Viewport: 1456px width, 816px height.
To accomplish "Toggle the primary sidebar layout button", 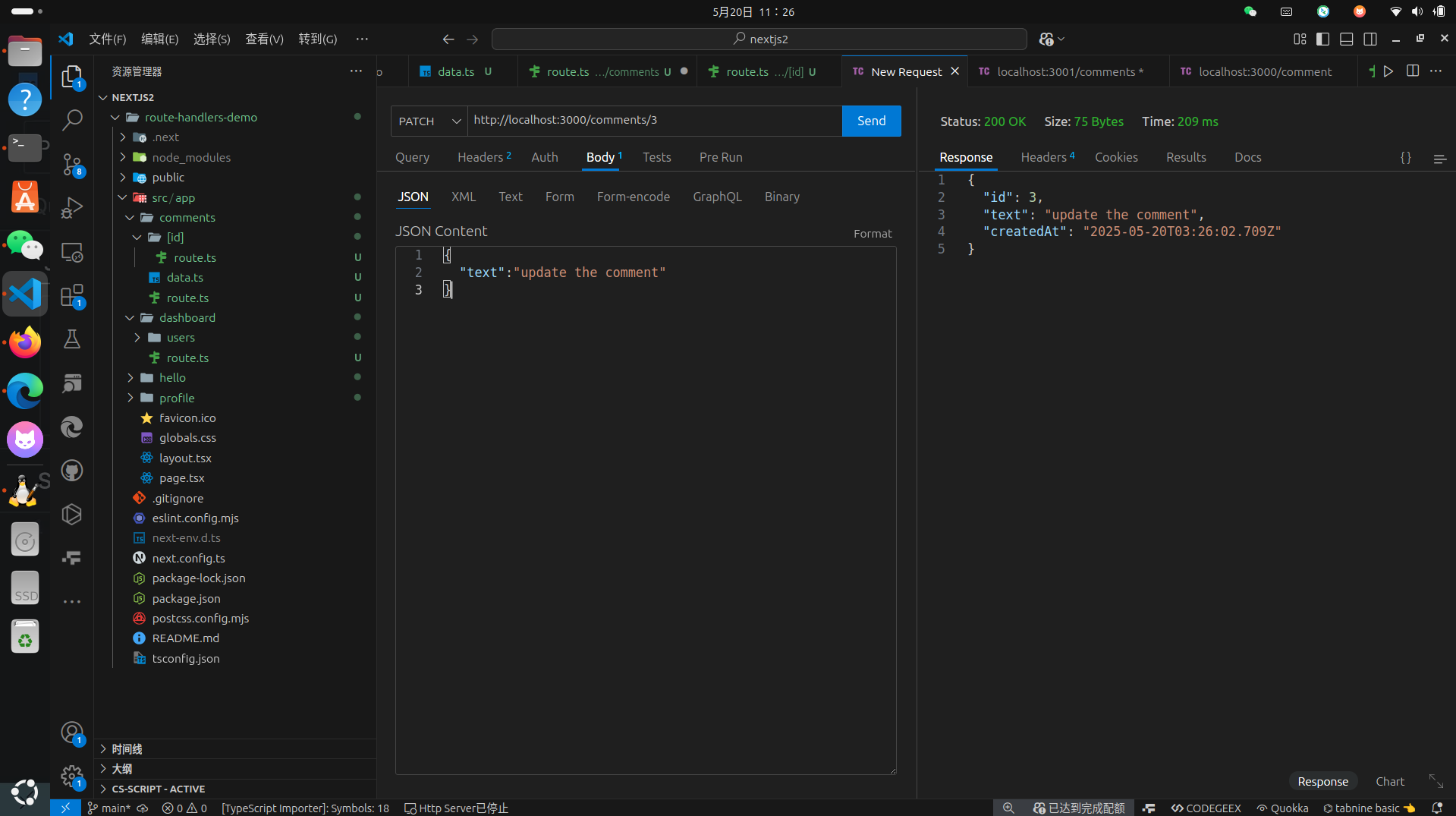I will click(x=1322, y=39).
